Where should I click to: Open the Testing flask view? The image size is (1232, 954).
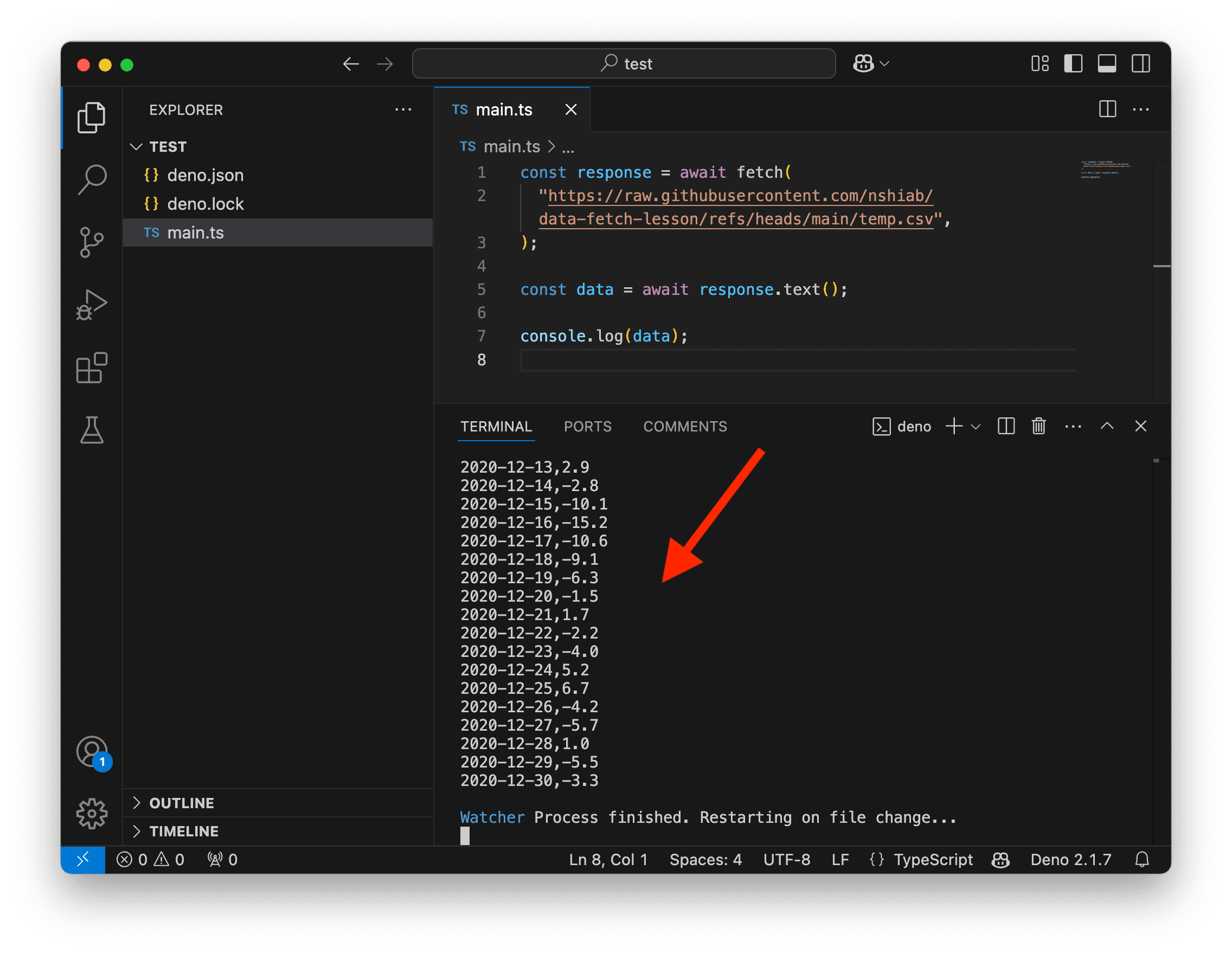(x=92, y=430)
